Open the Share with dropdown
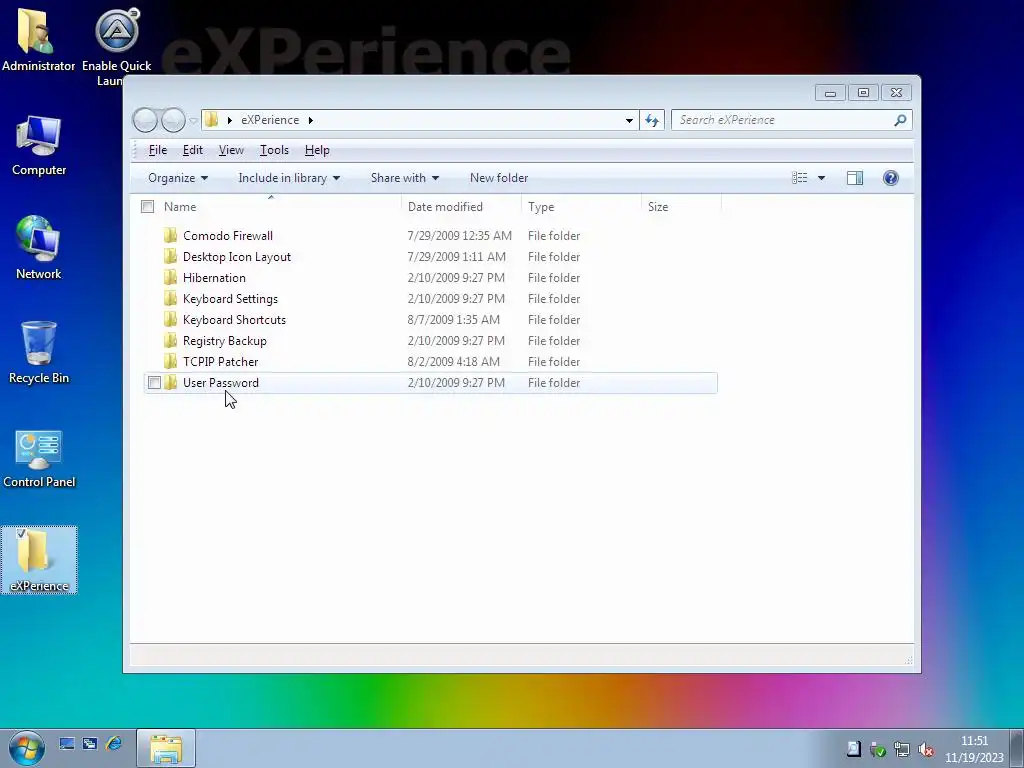This screenshot has height=768, width=1024. coord(404,178)
